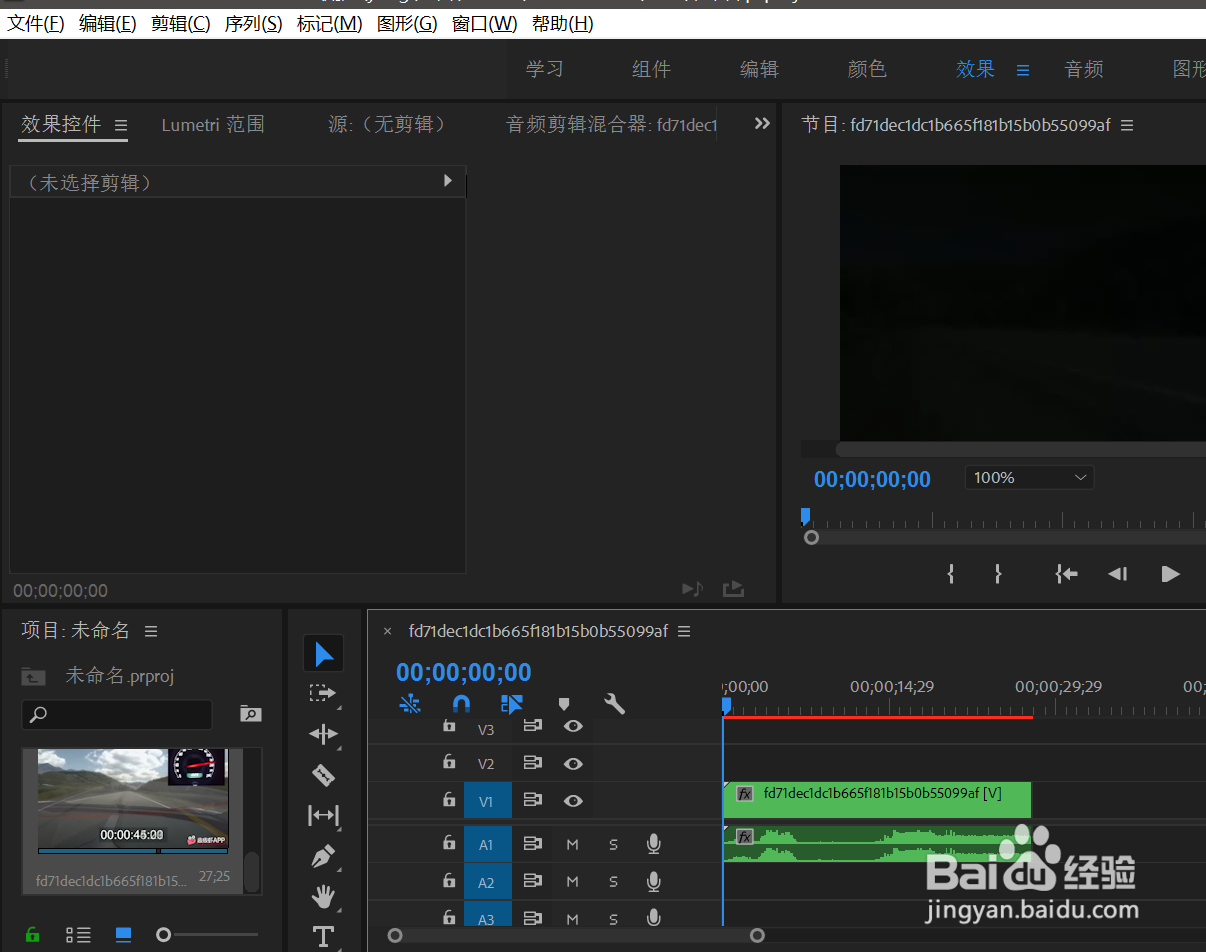Select the Slip tool
1206x952 pixels.
323,816
